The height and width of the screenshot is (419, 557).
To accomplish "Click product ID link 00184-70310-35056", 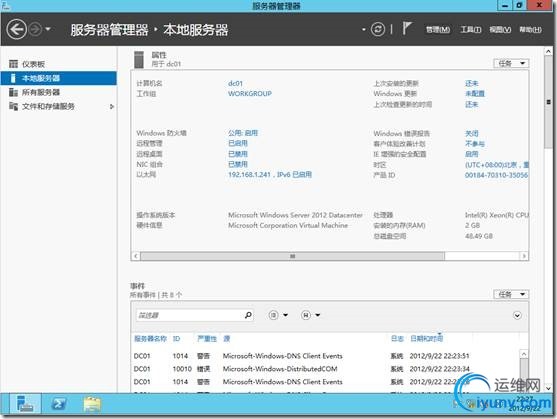I will [x=496, y=175].
